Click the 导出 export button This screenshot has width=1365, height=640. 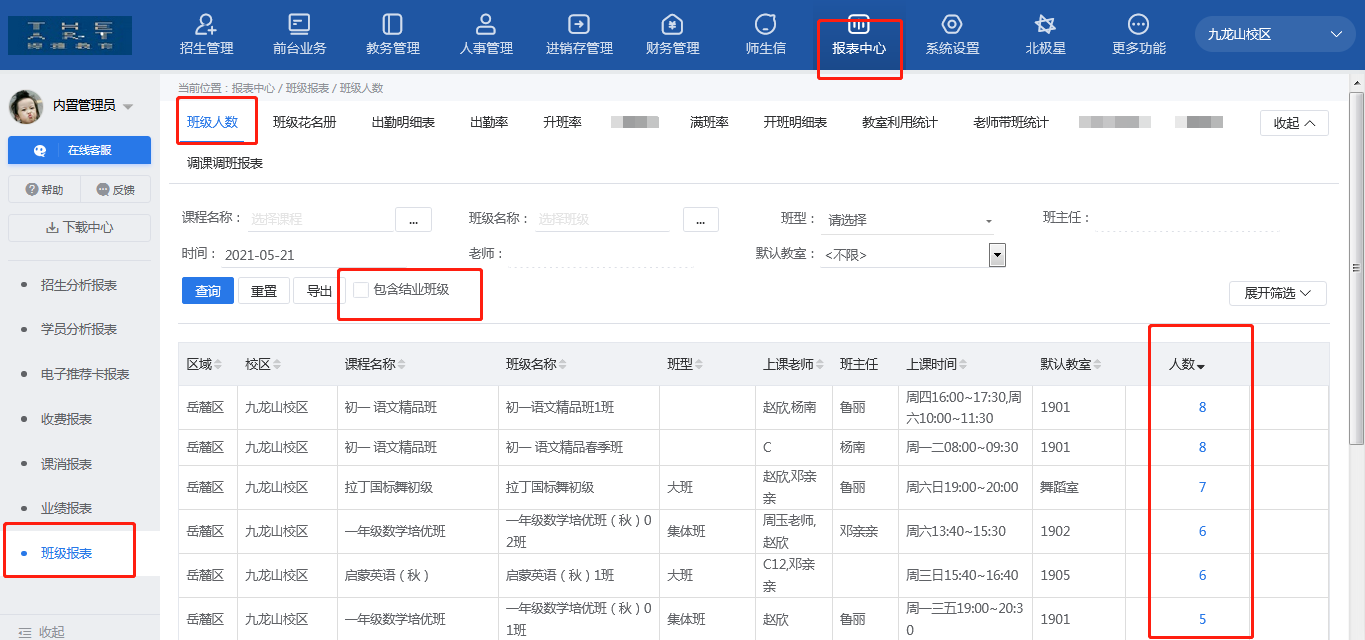click(319, 291)
